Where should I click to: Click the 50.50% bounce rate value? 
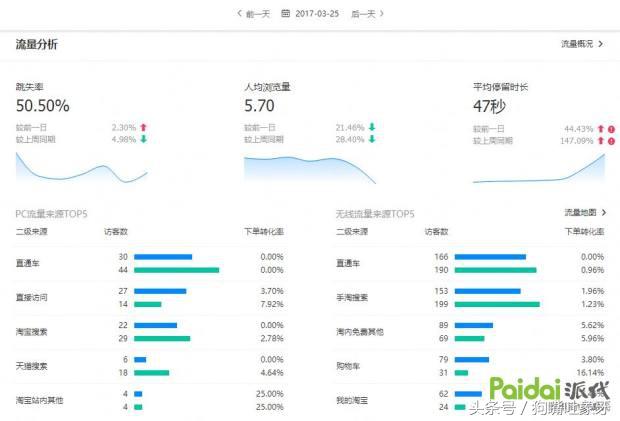43,106
